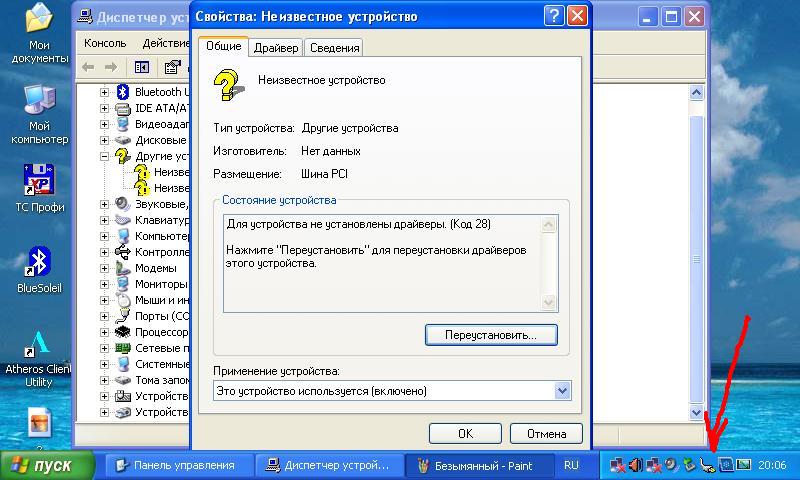Open the Мой компьютер desktop icon

(x=38, y=100)
